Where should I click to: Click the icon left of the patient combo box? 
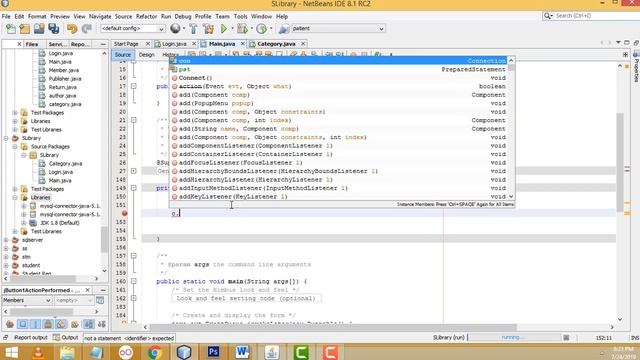pos(284,29)
